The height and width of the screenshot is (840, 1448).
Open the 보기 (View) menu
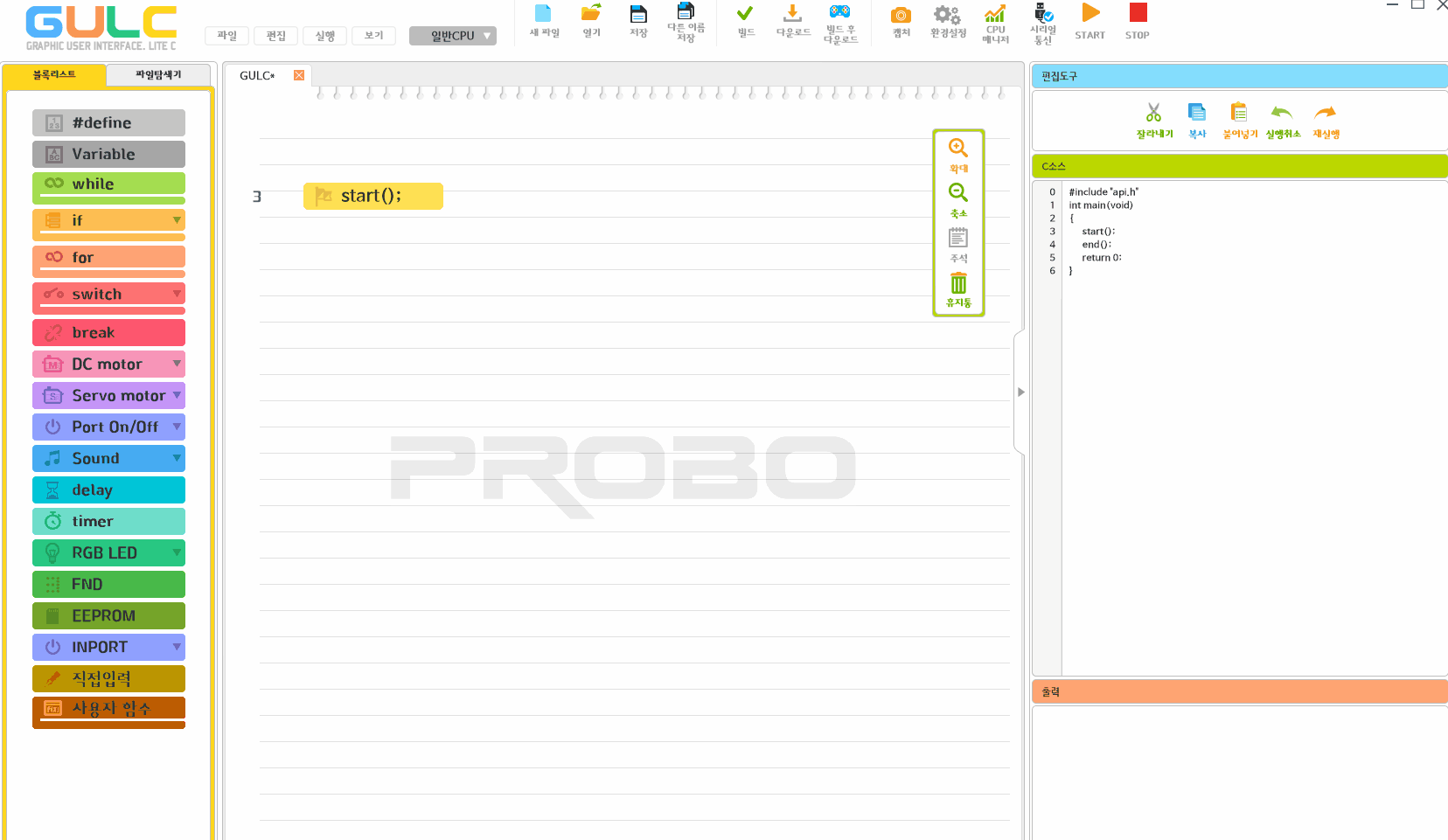click(x=374, y=36)
